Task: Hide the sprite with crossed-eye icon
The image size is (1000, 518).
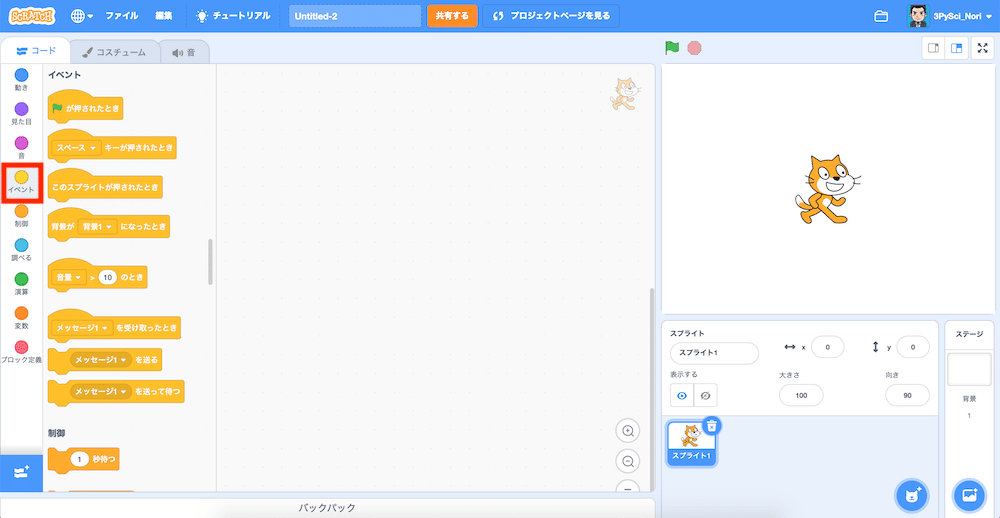Action: (705, 396)
